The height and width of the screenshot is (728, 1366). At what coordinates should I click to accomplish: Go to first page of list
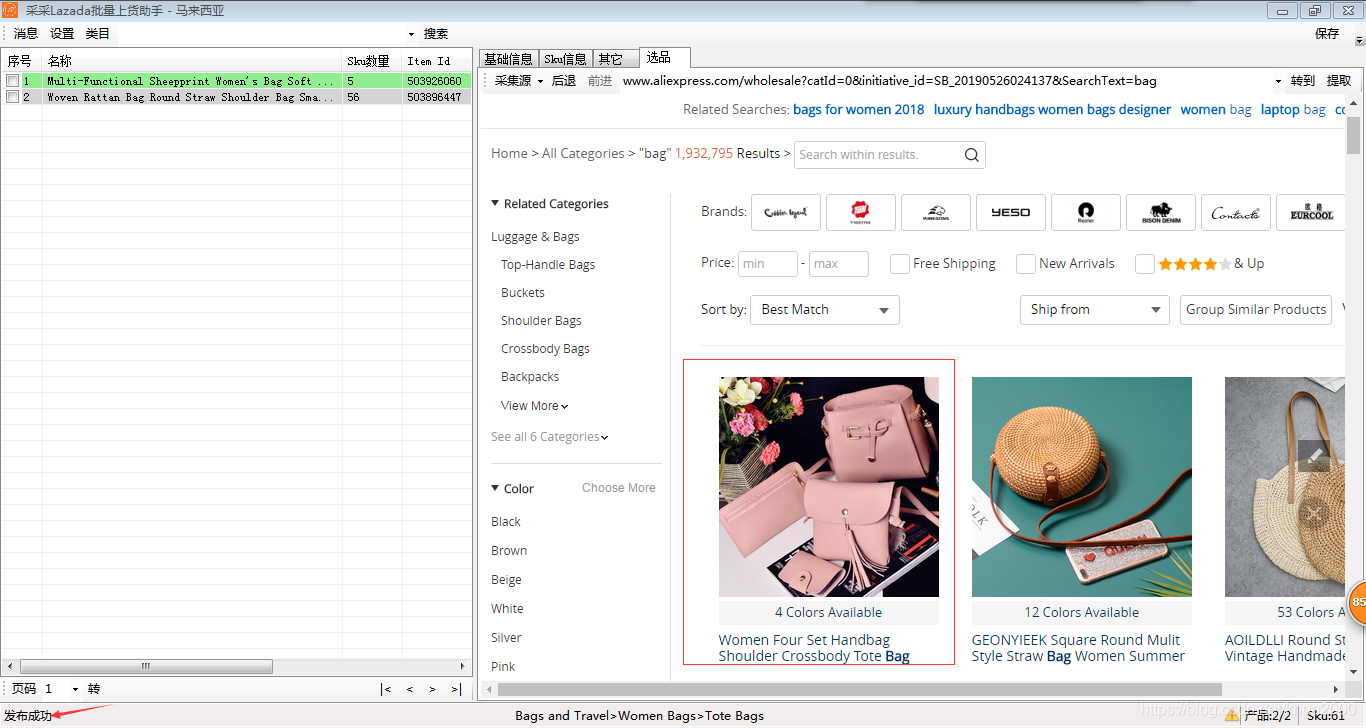point(386,689)
